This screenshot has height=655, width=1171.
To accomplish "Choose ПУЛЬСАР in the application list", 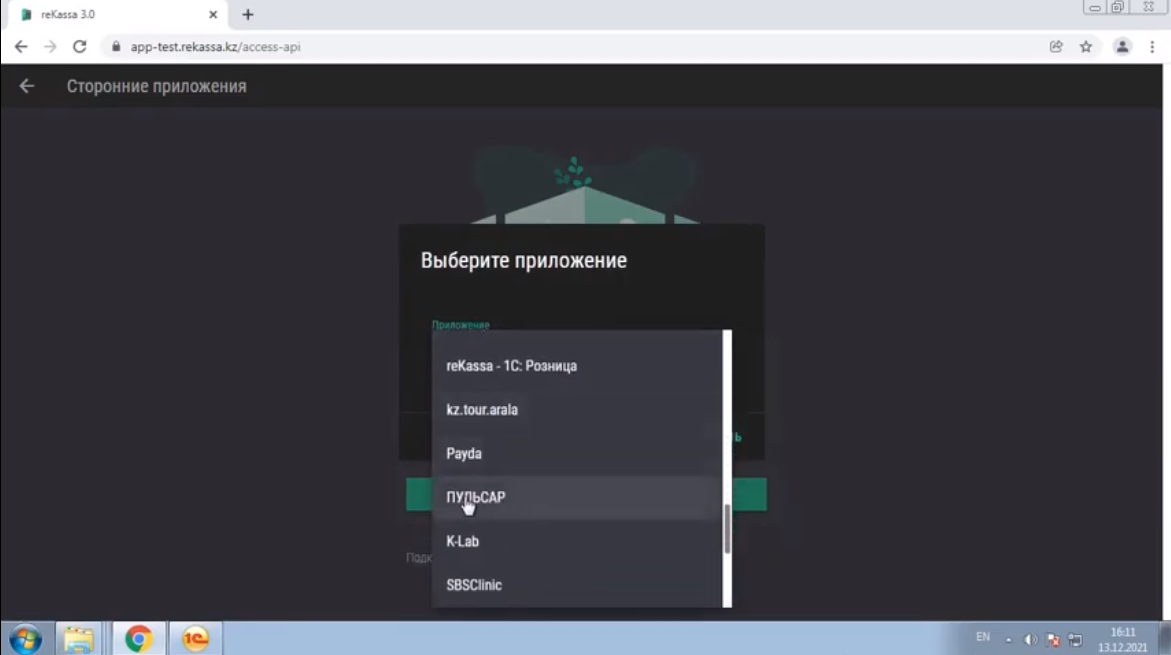I will point(577,497).
